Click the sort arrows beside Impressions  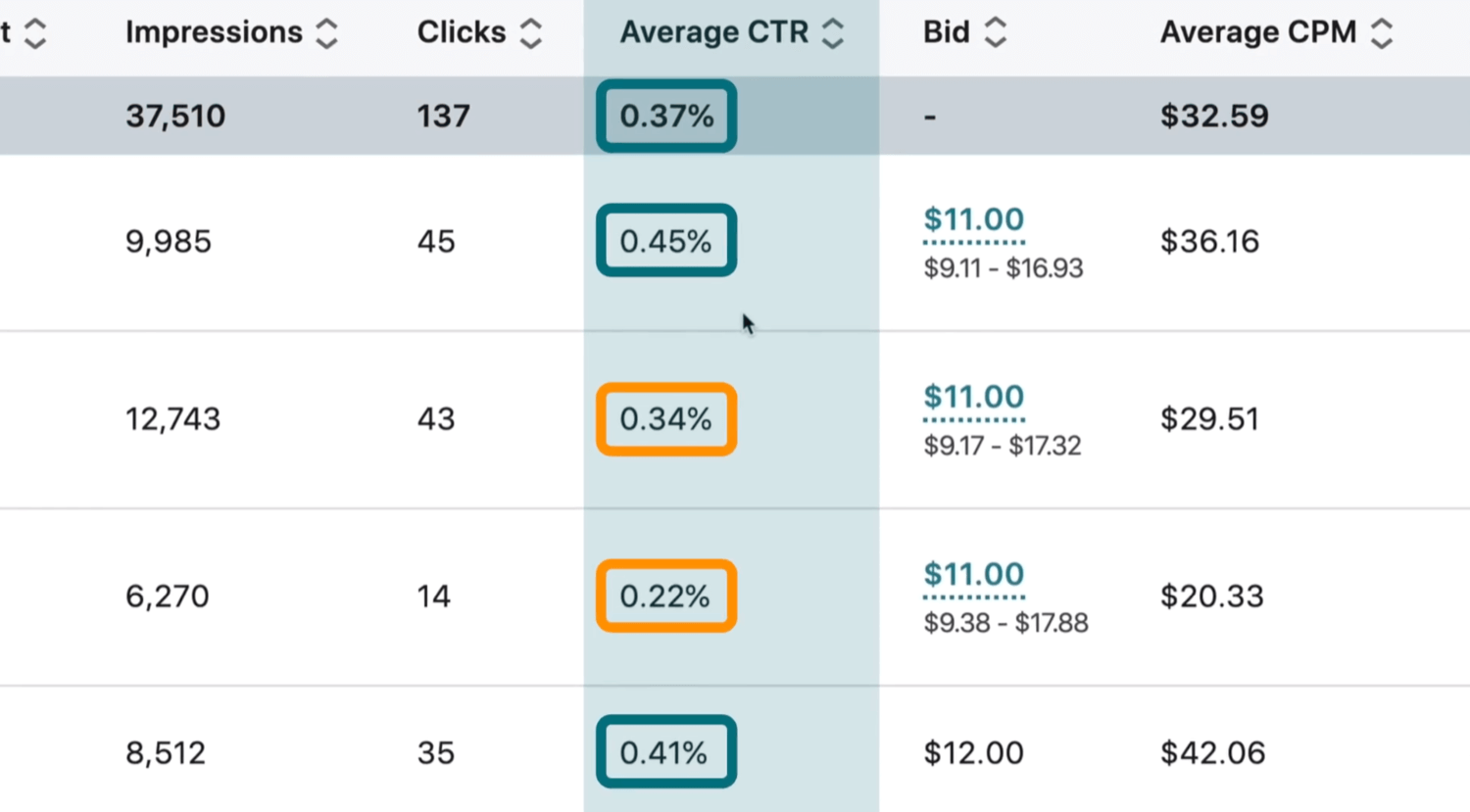pyautogui.click(x=326, y=33)
